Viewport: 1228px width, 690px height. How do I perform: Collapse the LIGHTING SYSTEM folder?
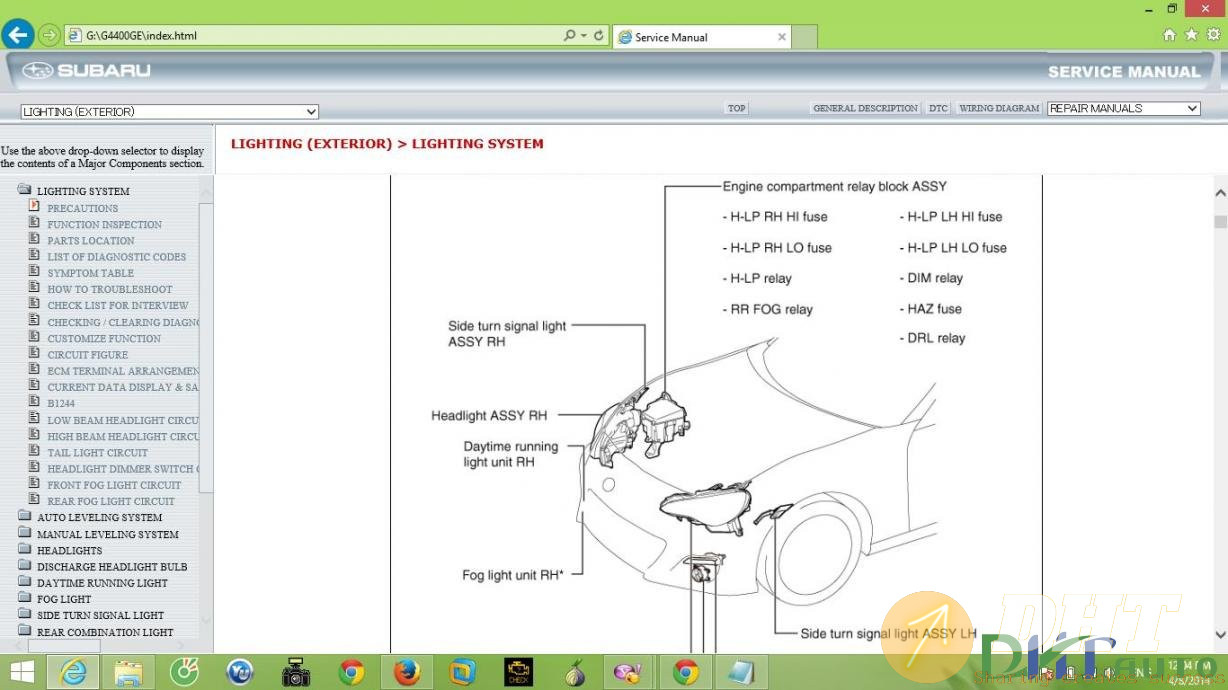tap(24, 190)
